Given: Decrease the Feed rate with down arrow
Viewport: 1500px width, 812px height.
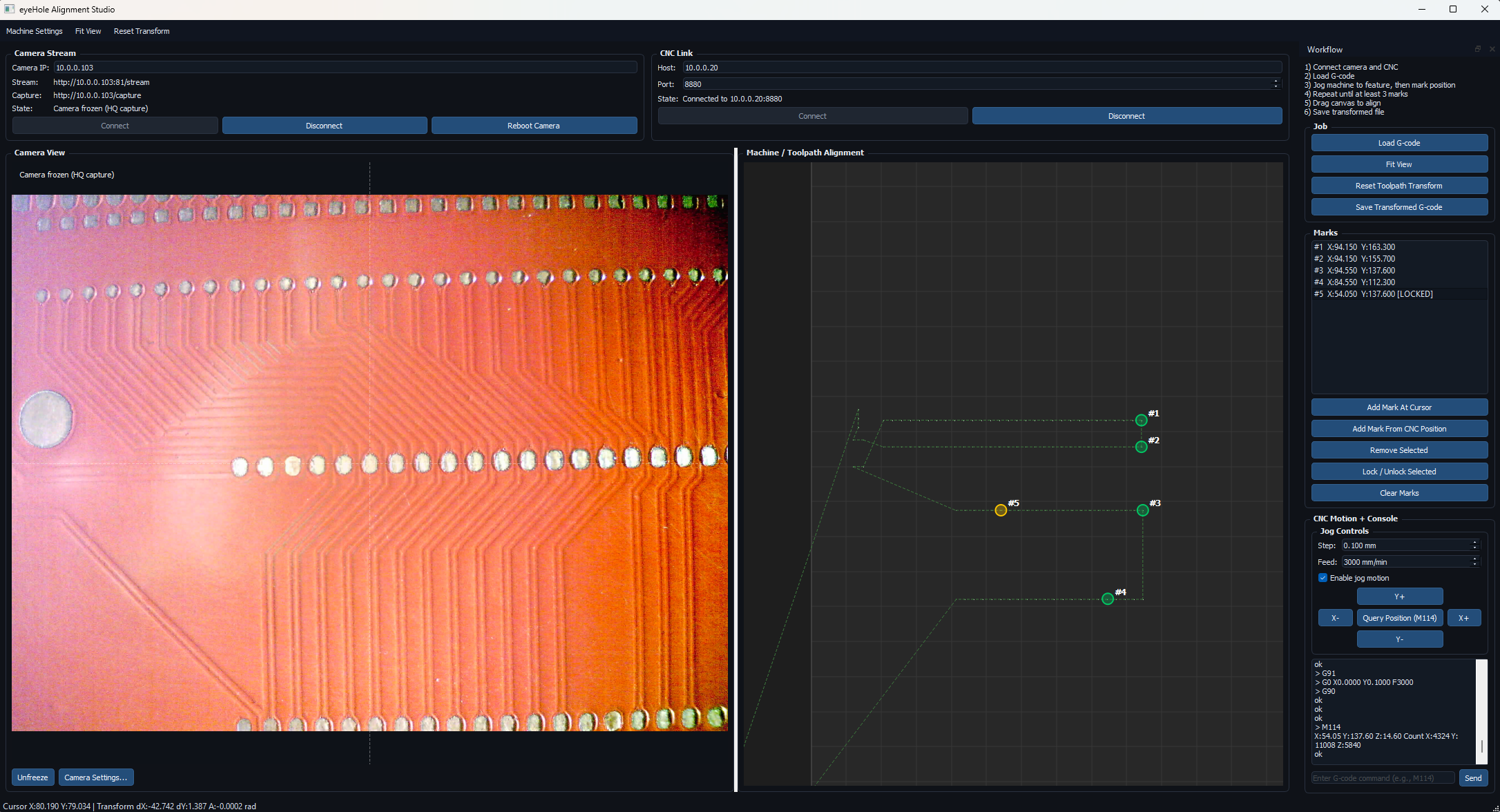Looking at the screenshot, I should coord(1474,565).
